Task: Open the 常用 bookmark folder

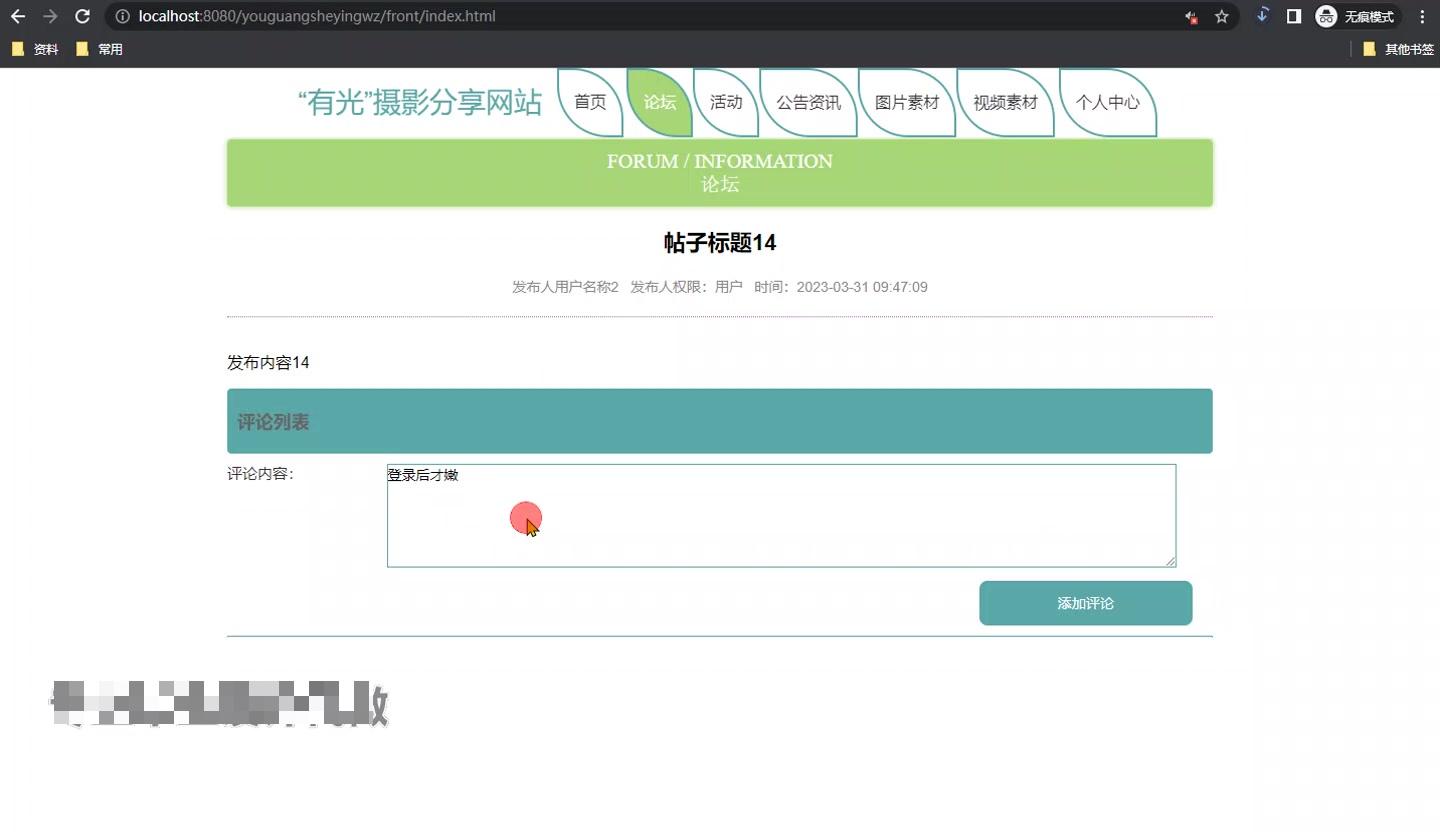Action: tap(99, 49)
